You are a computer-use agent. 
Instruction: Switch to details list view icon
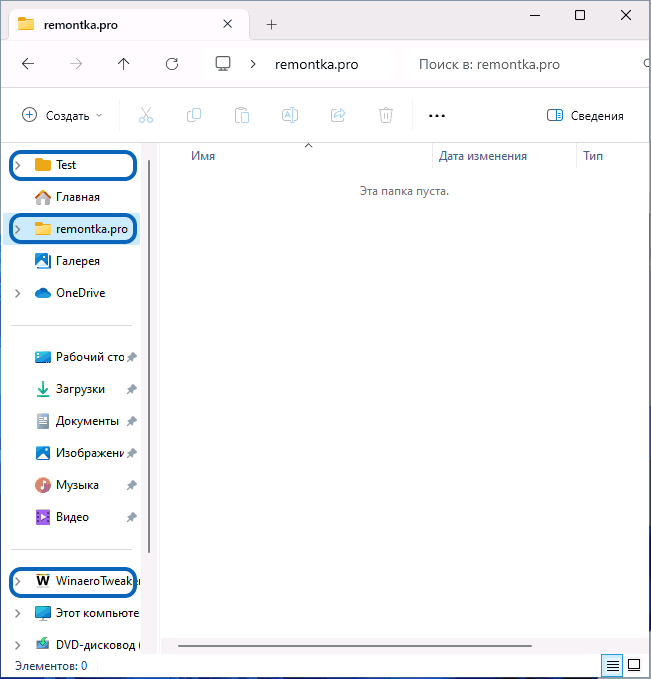(x=612, y=665)
